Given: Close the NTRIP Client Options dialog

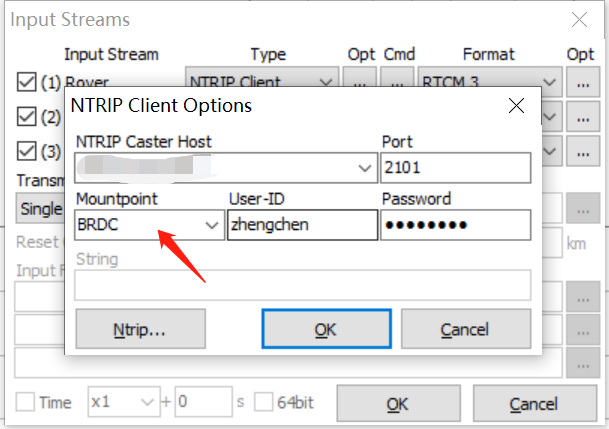Looking at the screenshot, I should [x=516, y=106].
